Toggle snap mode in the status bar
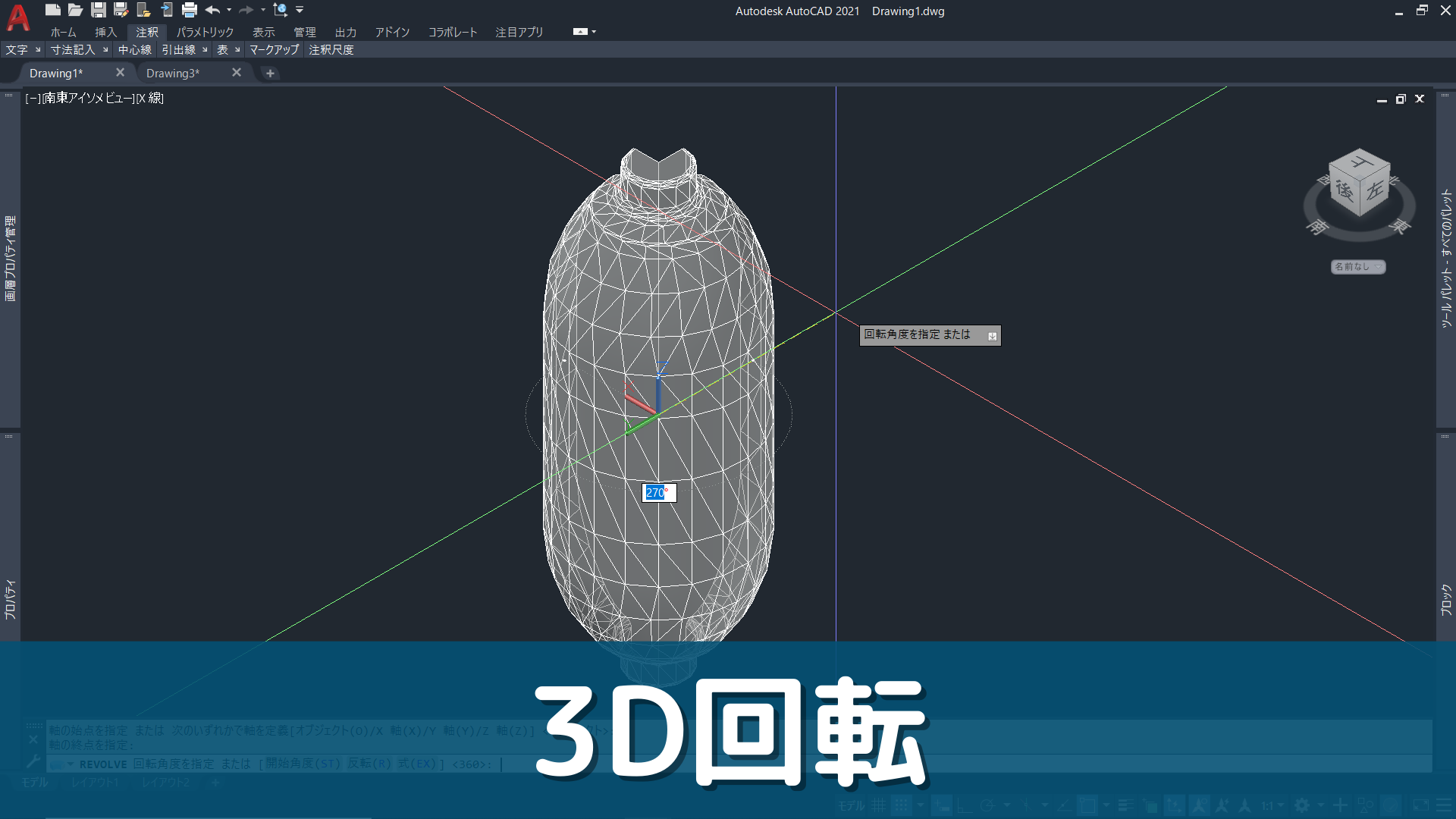1456x819 pixels. point(900,805)
